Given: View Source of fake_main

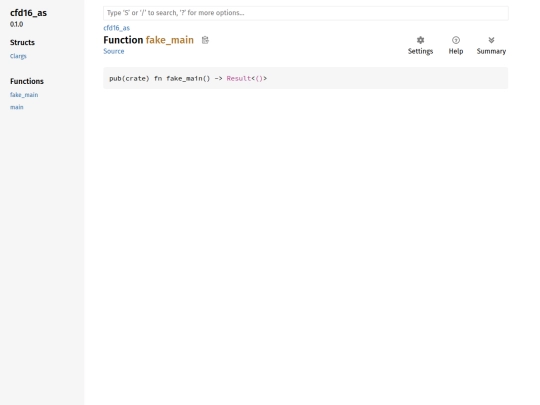Looking at the screenshot, I should pyautogui.click(x=114, y=51).
